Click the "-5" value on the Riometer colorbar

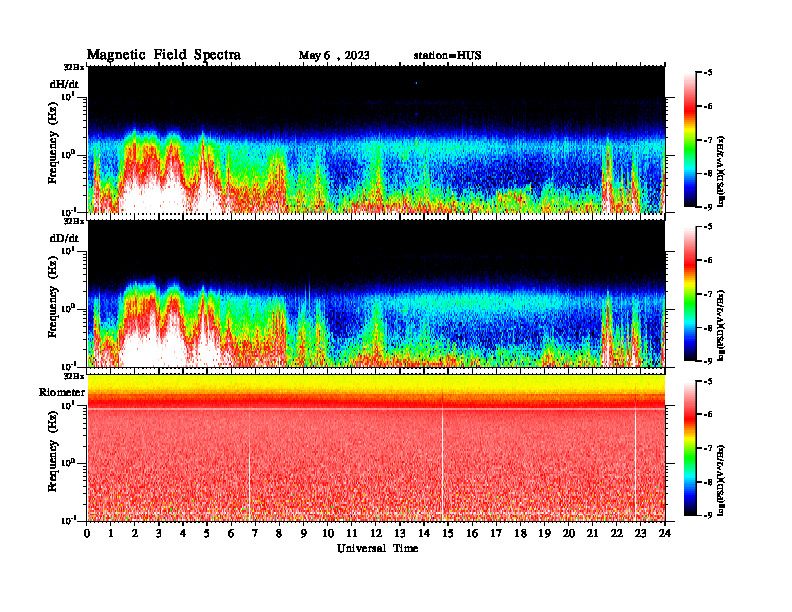coord(708,381)
